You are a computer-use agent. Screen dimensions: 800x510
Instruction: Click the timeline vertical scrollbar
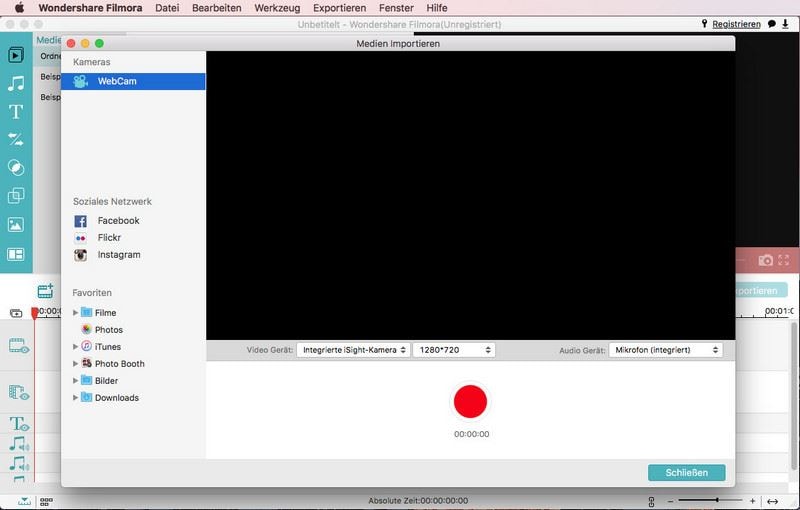[793, 395]
